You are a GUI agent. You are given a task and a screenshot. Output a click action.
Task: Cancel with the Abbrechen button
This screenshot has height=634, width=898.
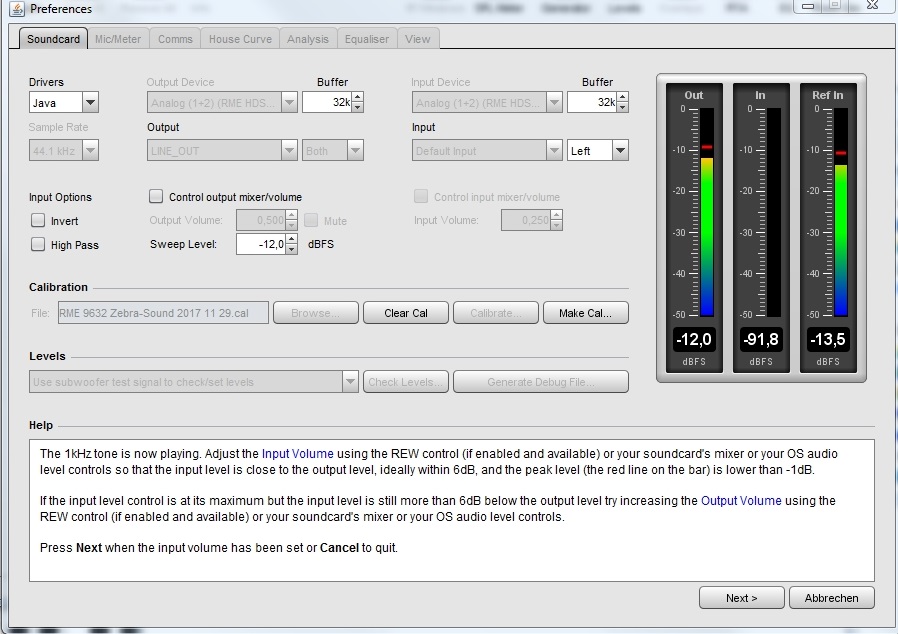coord(832,598)
